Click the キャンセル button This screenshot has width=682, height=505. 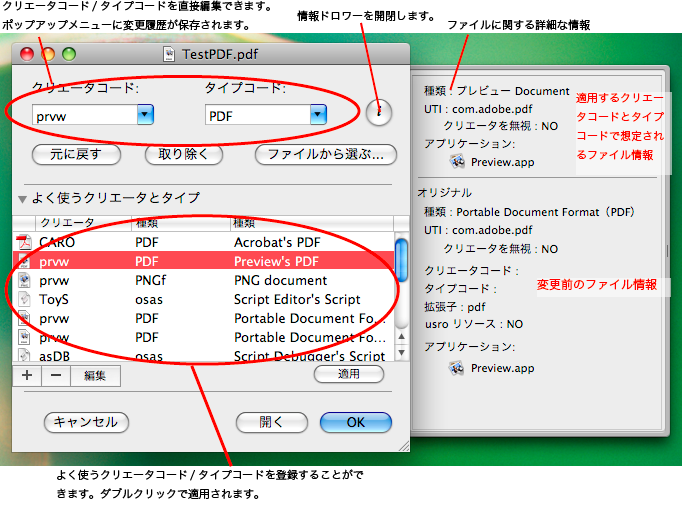point(86,422)
